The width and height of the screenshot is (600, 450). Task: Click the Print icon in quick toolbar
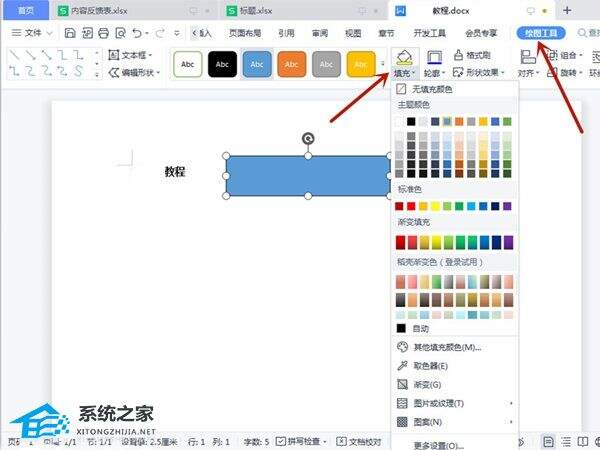click(x=103, y=33)
